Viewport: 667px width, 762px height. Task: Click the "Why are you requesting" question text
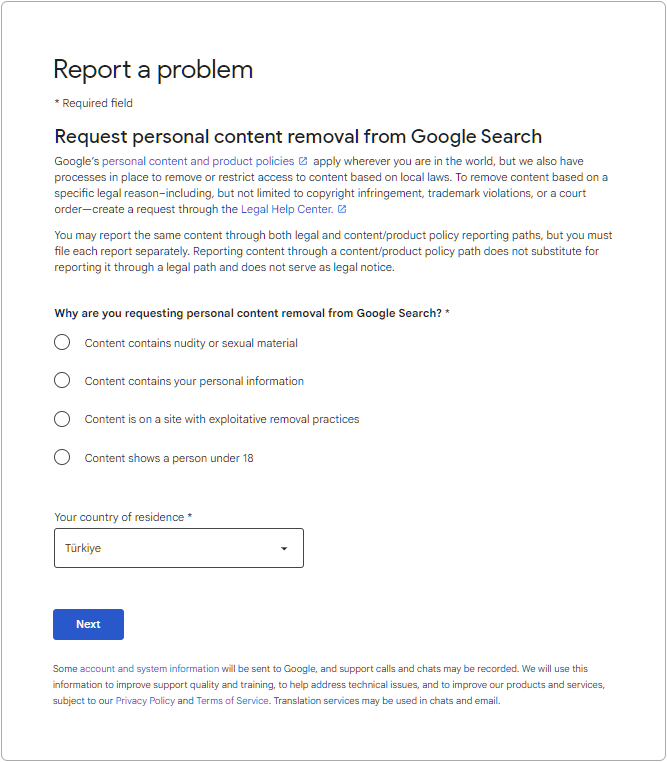click(252, 313)
